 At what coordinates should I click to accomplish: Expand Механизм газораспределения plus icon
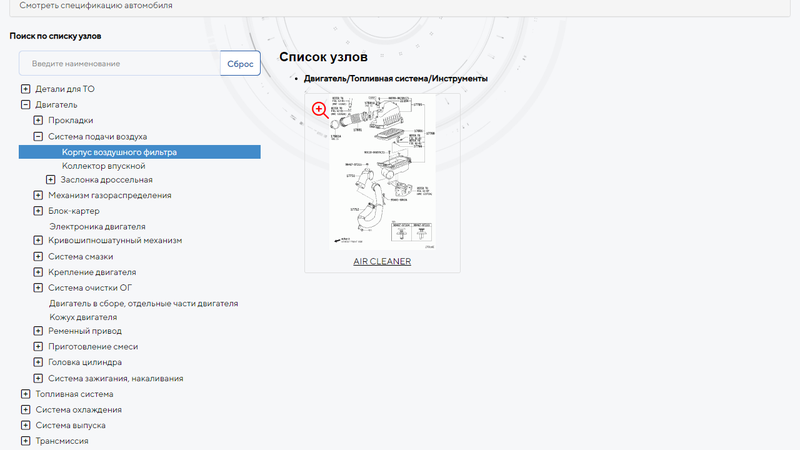coord(38,195)
